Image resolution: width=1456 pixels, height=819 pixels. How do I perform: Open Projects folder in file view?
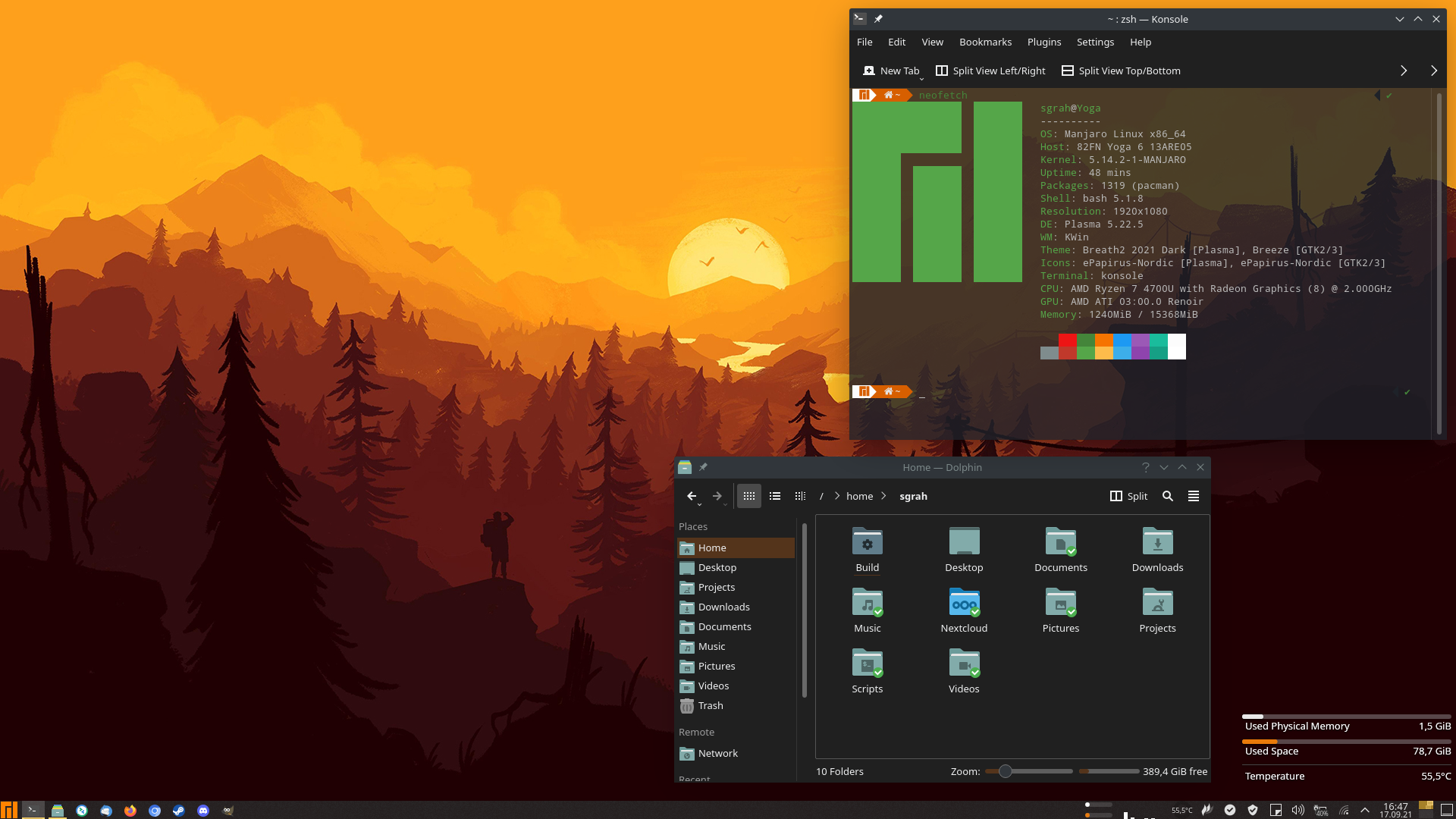coord(1157,610)
